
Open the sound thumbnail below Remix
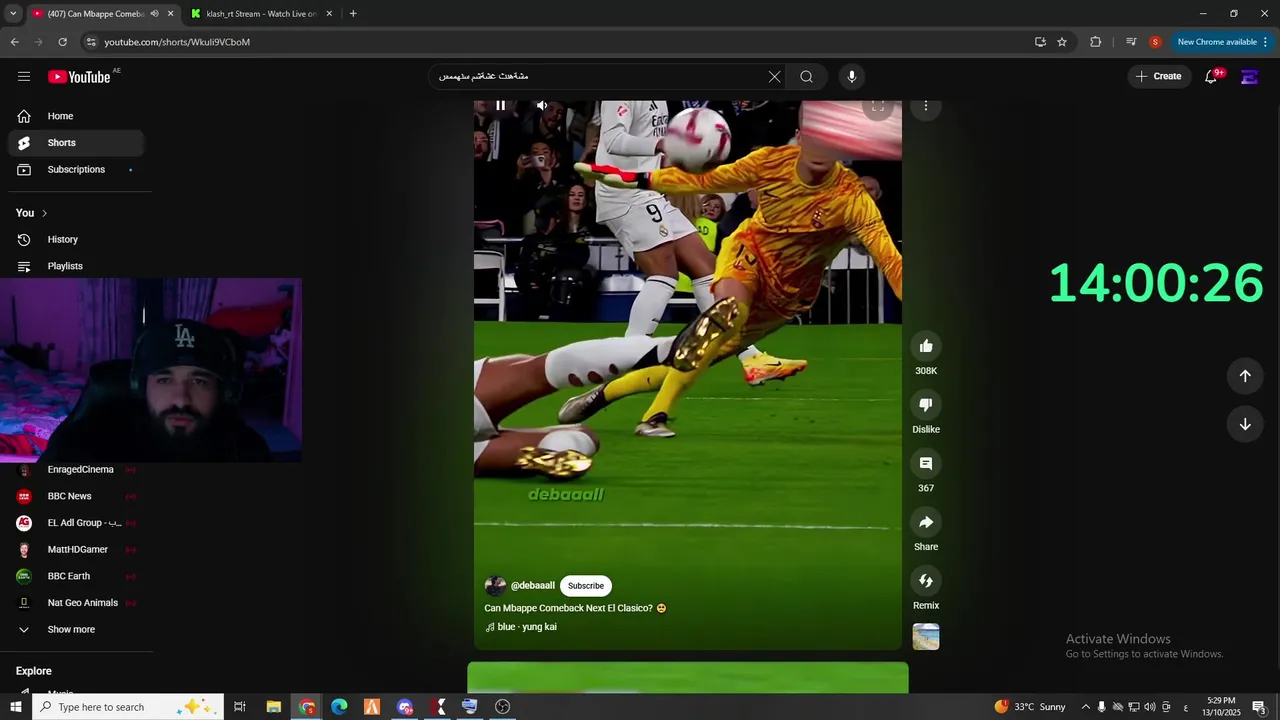926,637
